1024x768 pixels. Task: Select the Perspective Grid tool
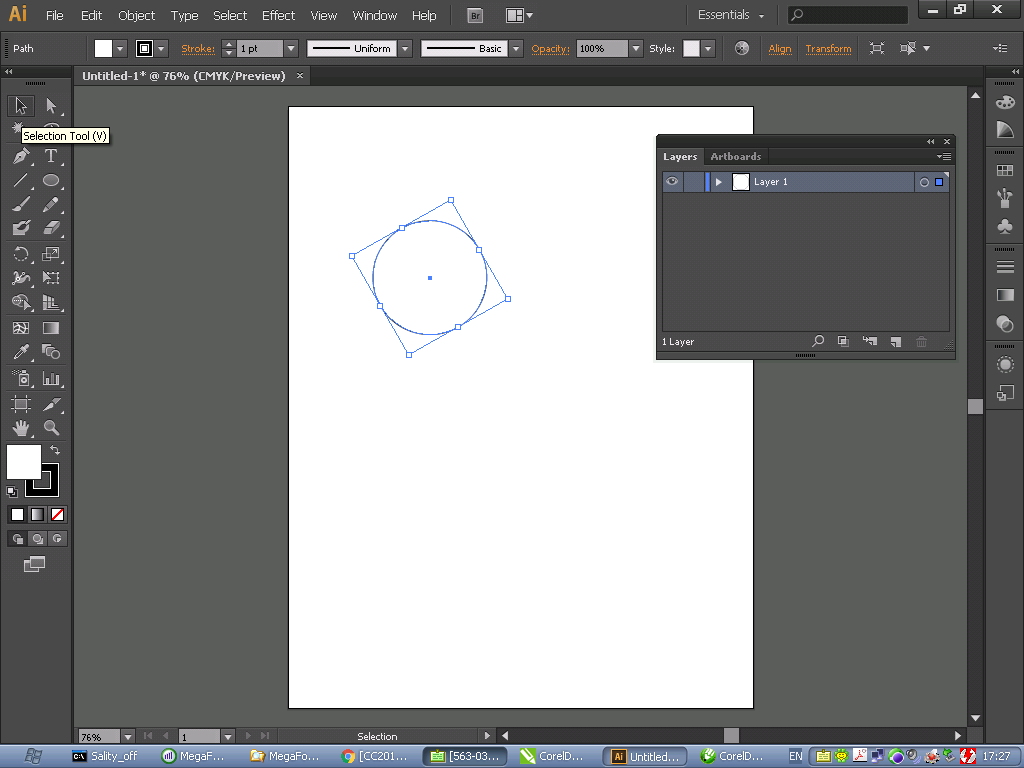51,302
